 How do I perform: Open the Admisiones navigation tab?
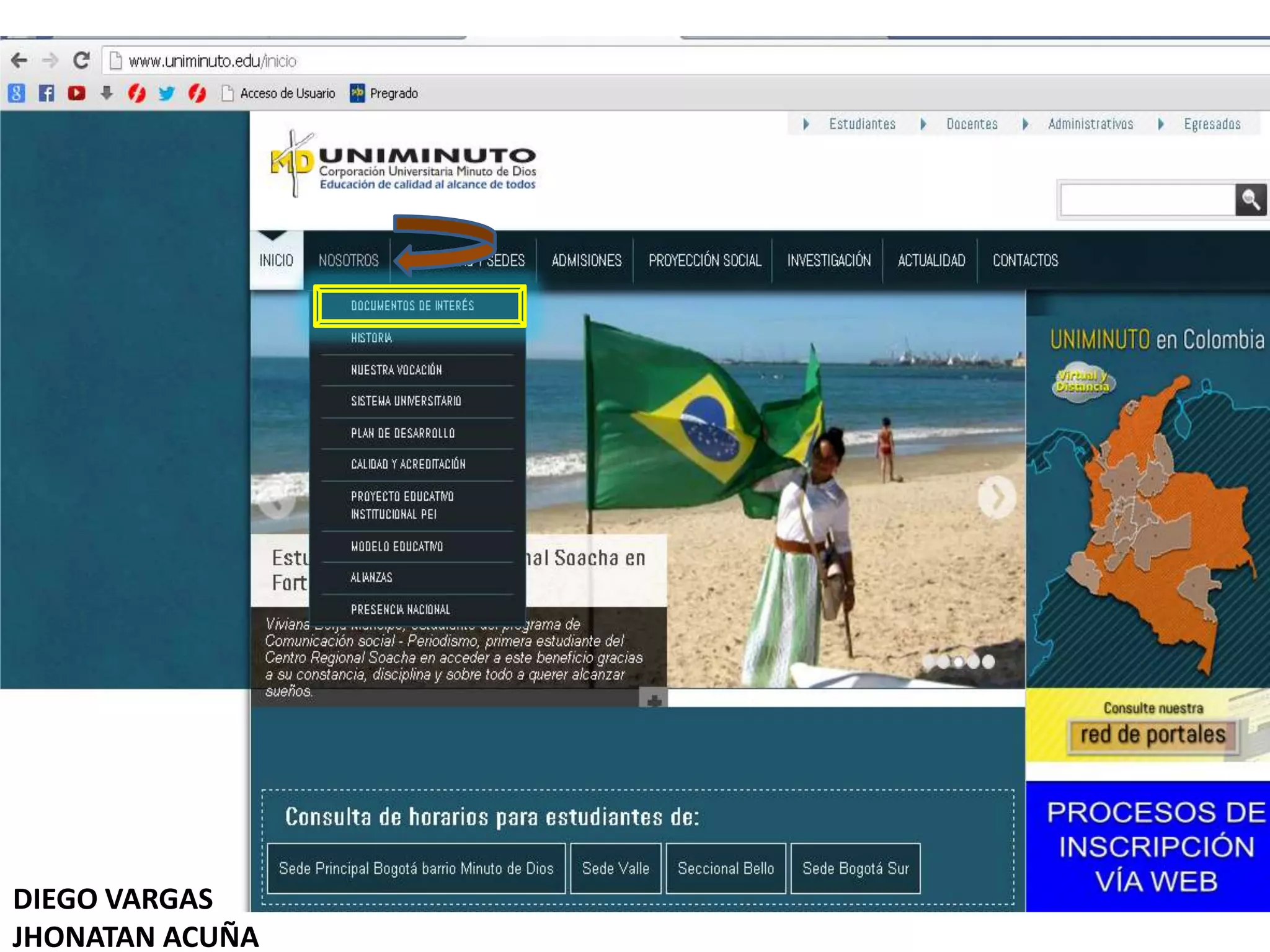click(586, 260)
